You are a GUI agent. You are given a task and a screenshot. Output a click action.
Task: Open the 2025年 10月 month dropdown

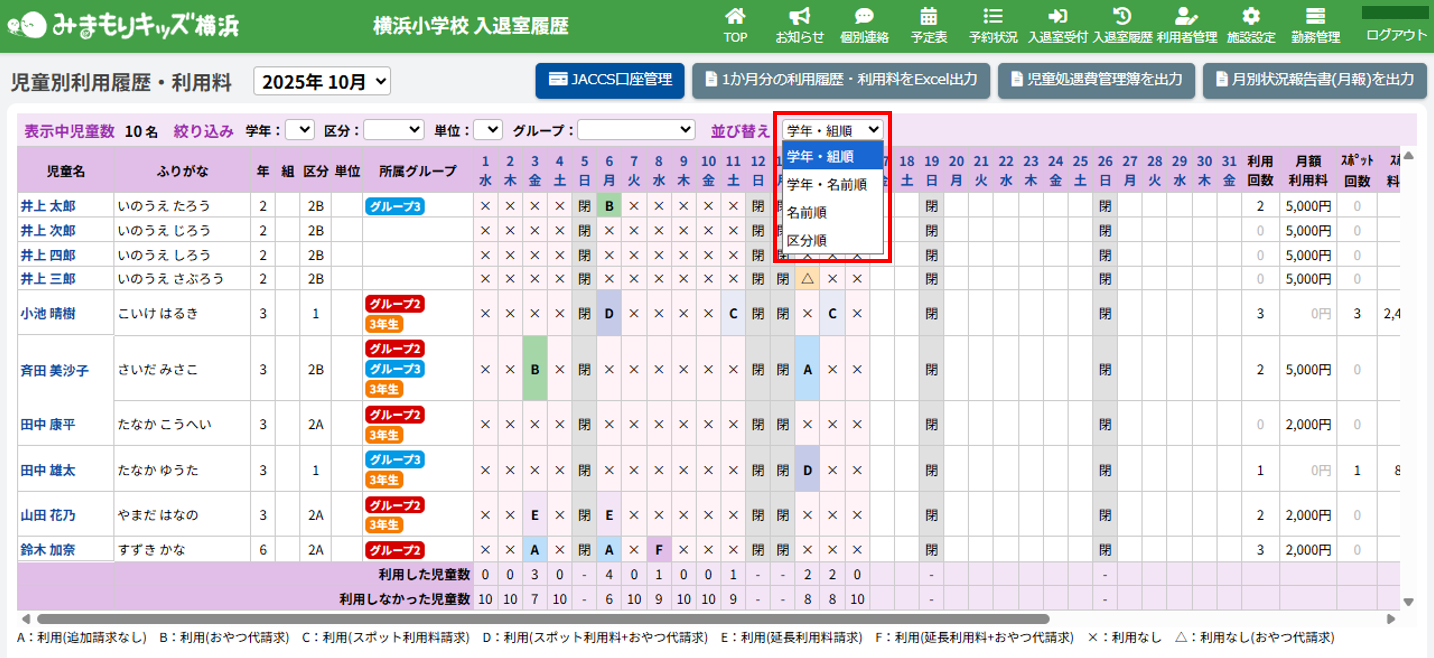click(x=323, y=81)
